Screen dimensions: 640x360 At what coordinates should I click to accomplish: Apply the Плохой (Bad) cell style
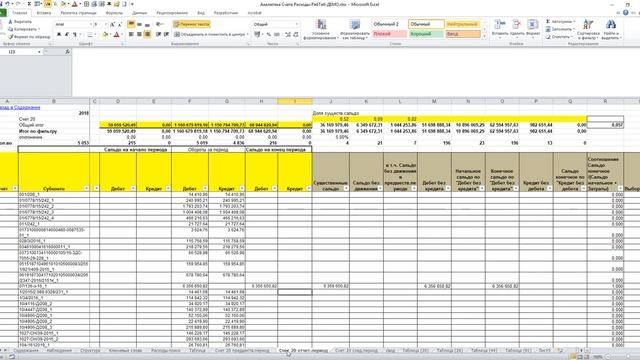click(389, 34)
